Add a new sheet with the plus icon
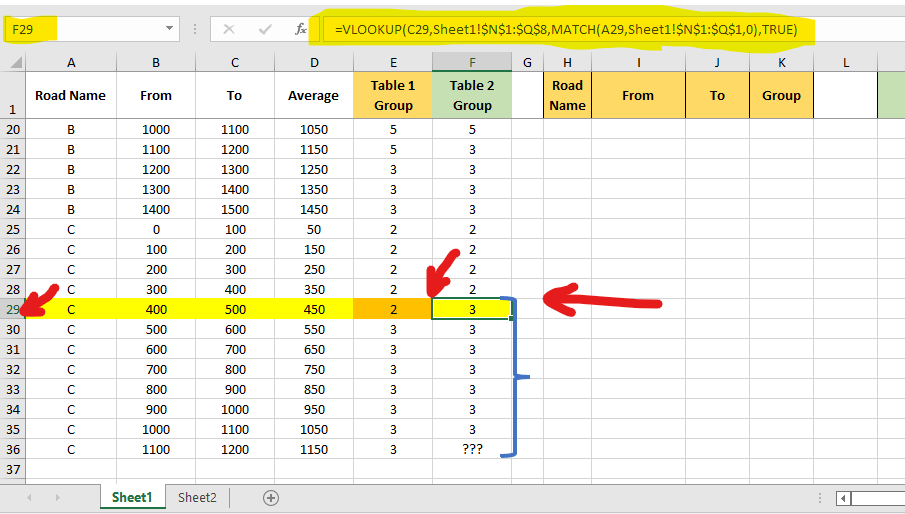Image resolution: width=905 pixels, height=514 pixels. pyautogui.click(x=271, y=498)
